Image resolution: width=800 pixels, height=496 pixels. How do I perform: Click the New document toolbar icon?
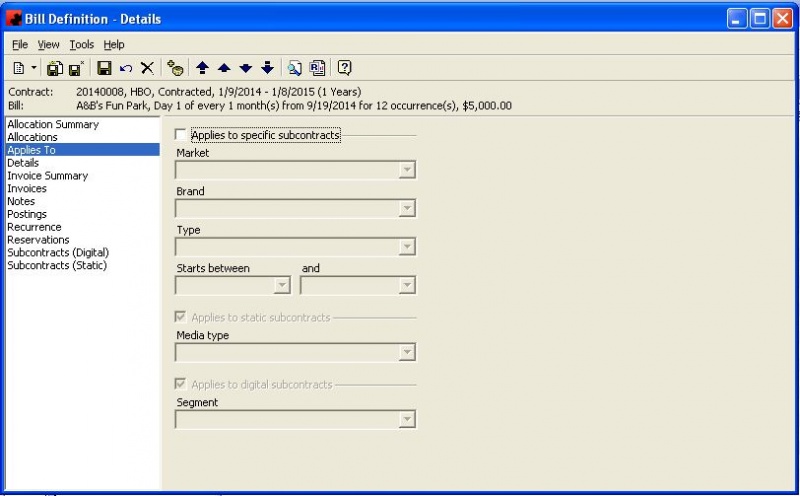click(x=19, y=68)
